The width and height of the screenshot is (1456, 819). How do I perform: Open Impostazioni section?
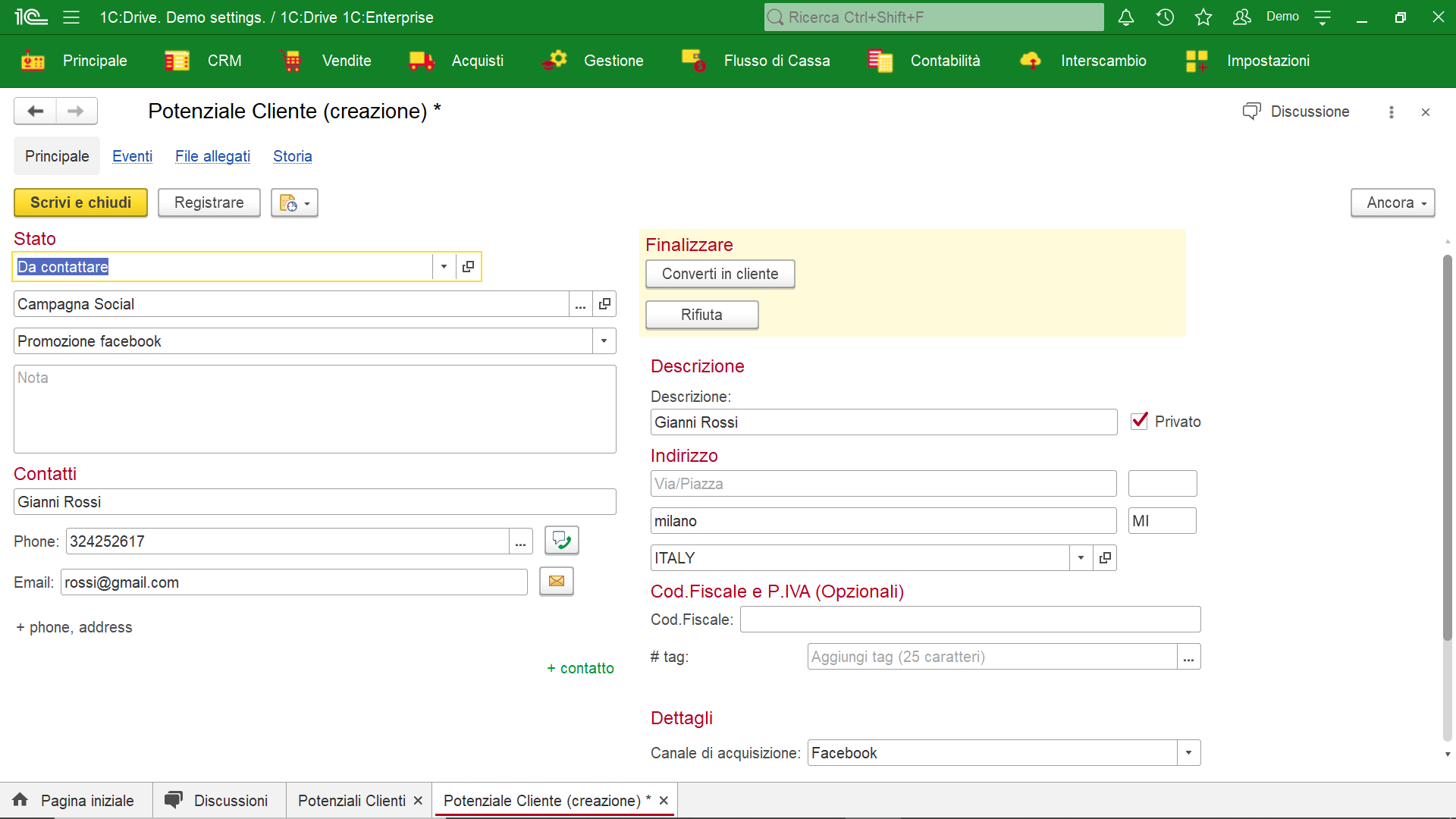(x=1247, y=61)
